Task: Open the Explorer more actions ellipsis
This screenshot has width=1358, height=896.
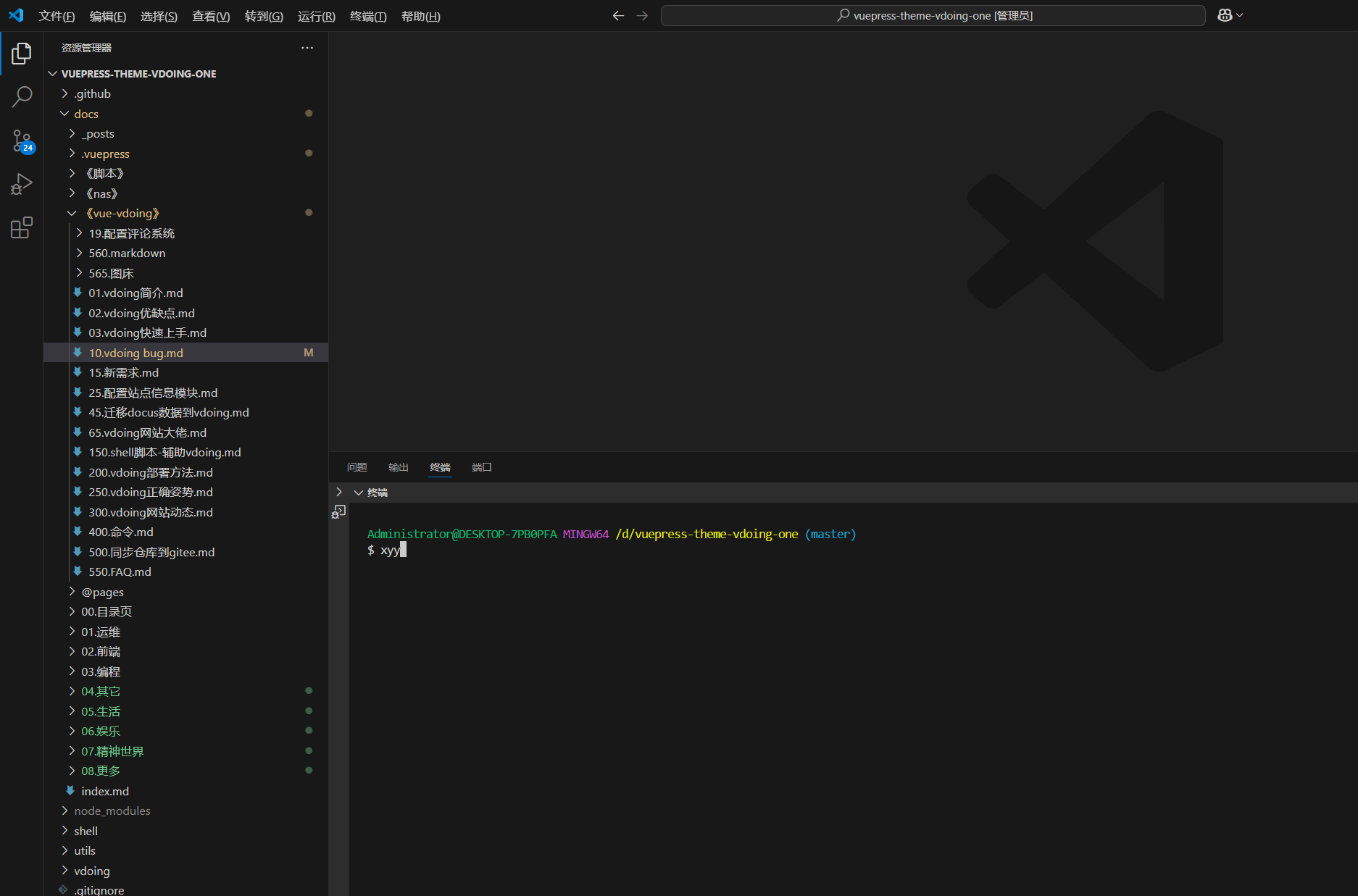Action: 307,48
